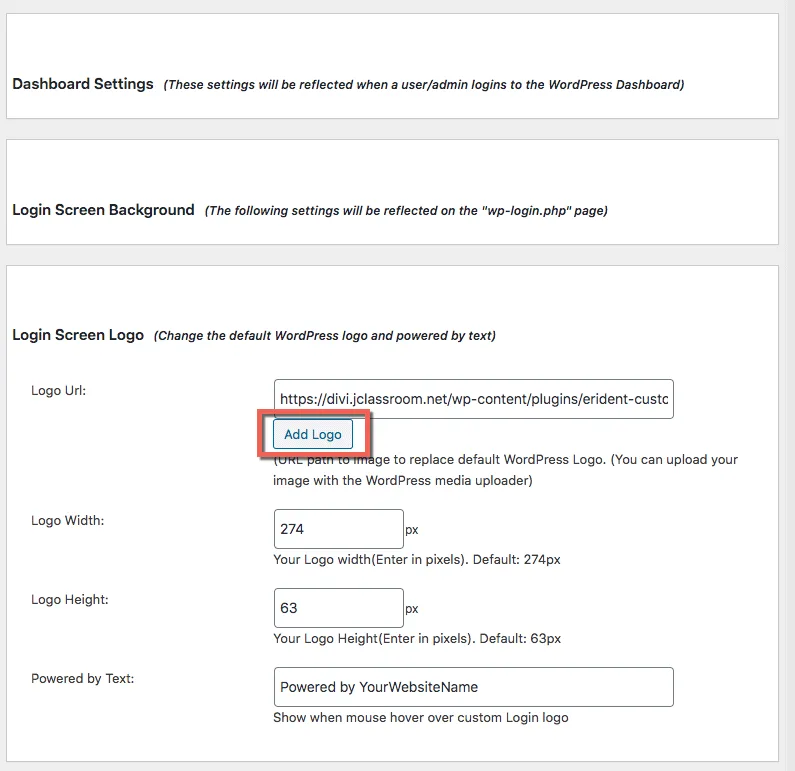Viewport: 795px width, 771px height.
Task: Click the "Logo Url:" field label
Action: pos(59,390)
